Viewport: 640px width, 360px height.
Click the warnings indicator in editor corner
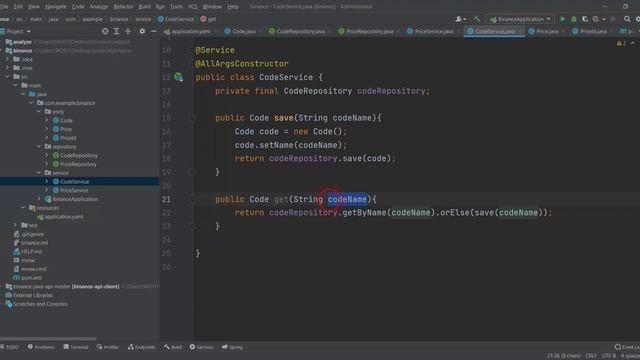(622, 43)
